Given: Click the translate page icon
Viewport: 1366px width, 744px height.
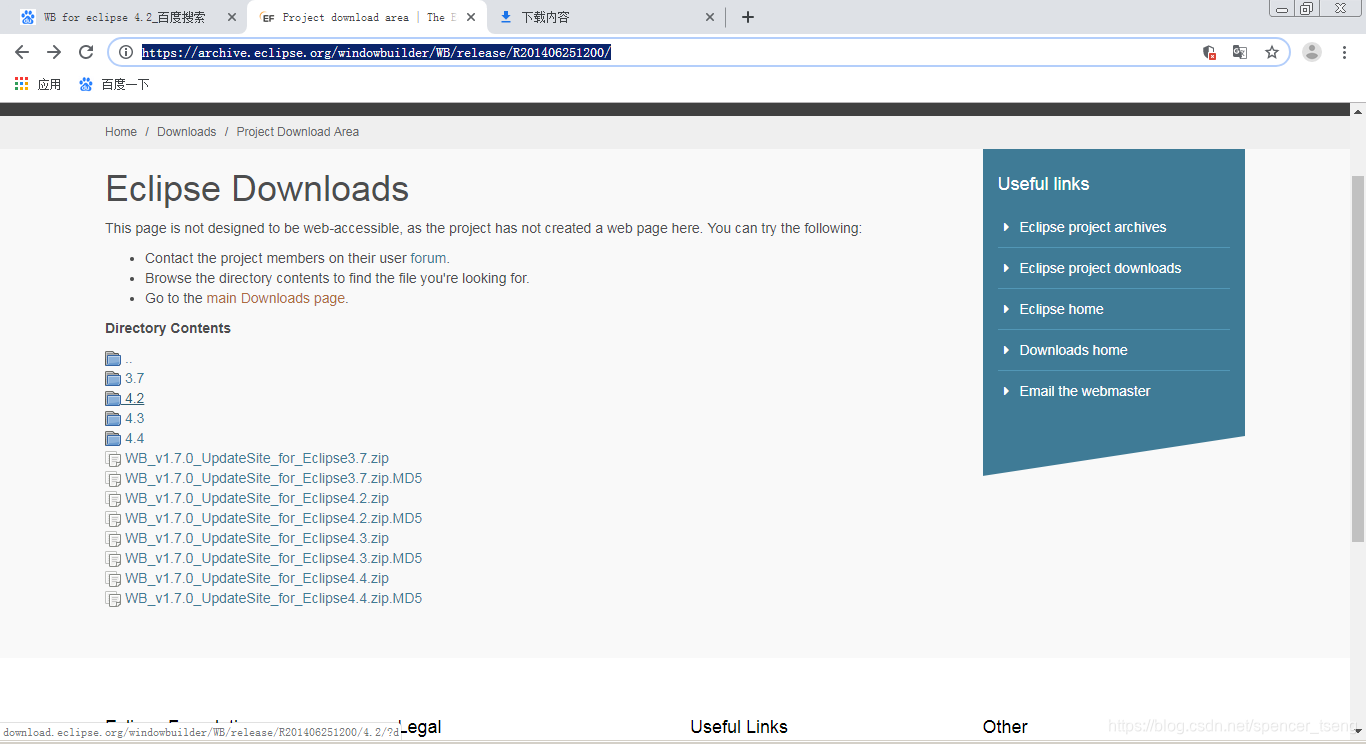Looking at the screenshot, I should click(x=1240, y=52).
